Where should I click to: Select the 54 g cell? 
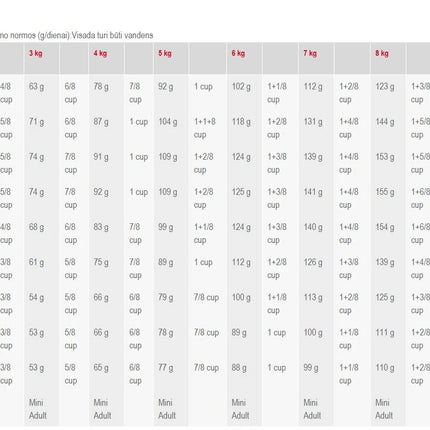(36, 297)
